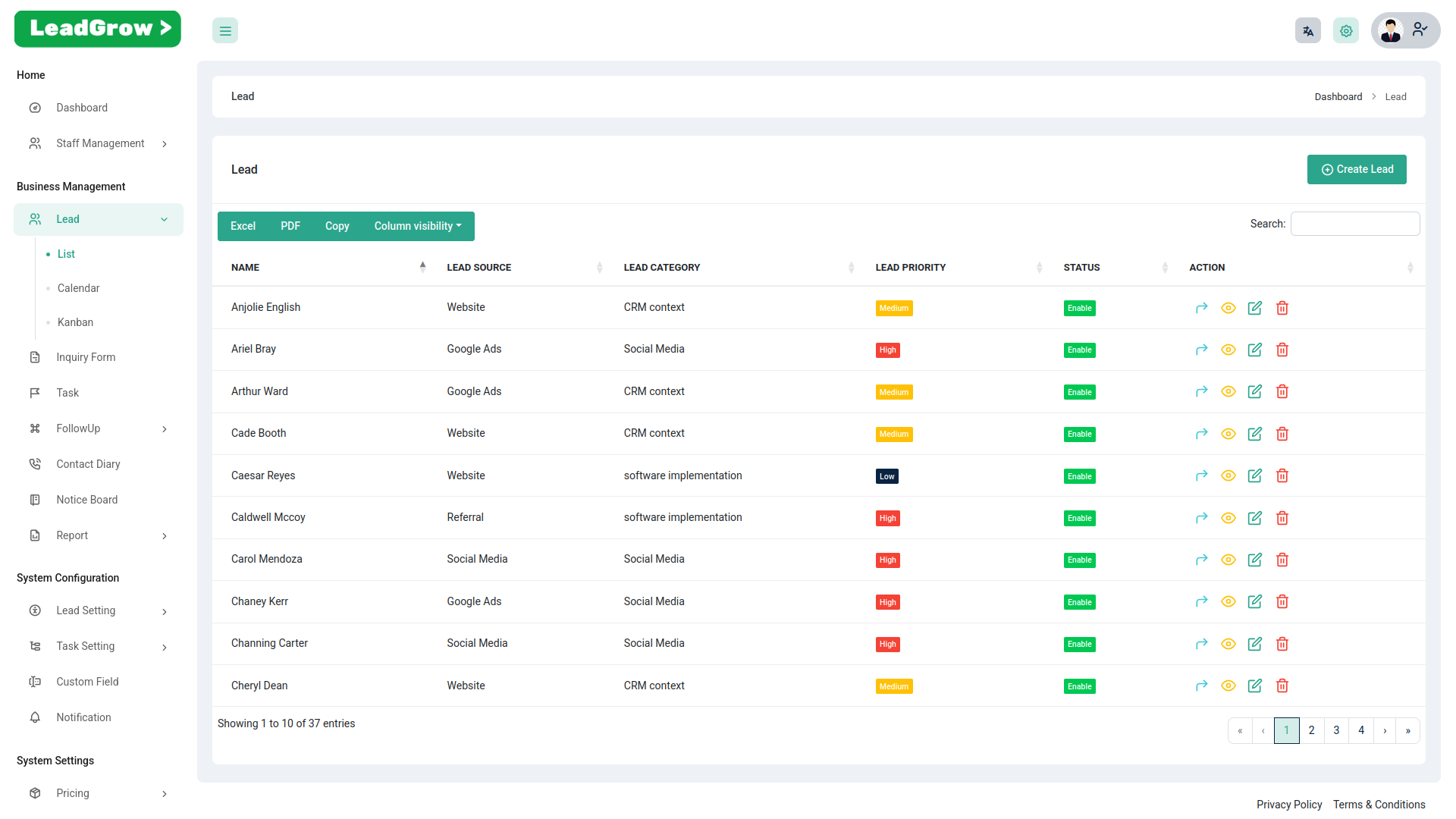Viewport: 1456px width, 819px height.
Task: View the Channing Carter lead details
Action: (1228, 644)
